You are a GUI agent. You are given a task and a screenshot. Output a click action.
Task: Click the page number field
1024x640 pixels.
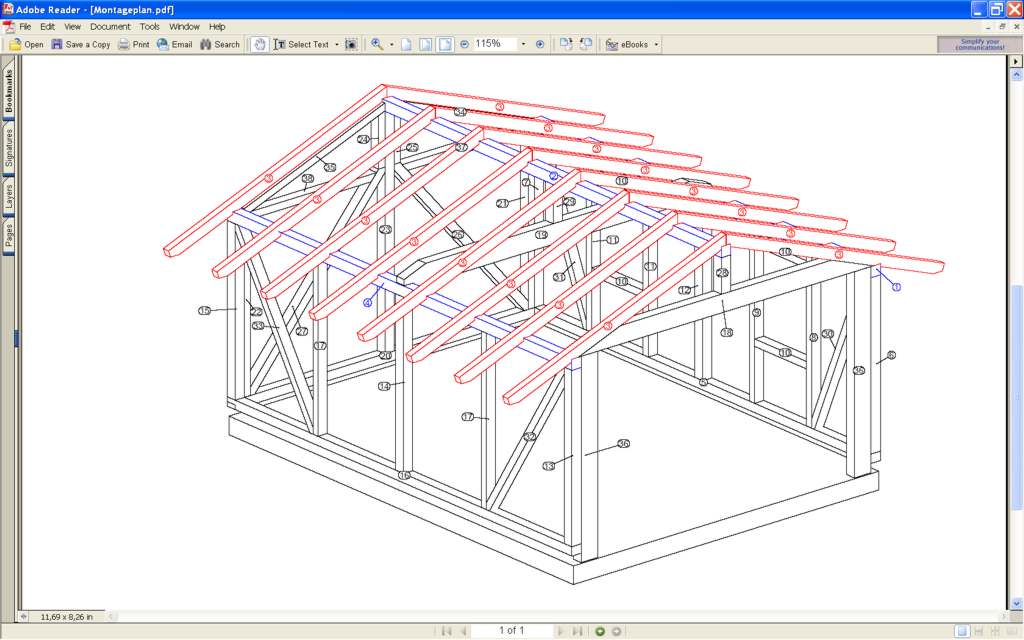[x=511, y=631]
